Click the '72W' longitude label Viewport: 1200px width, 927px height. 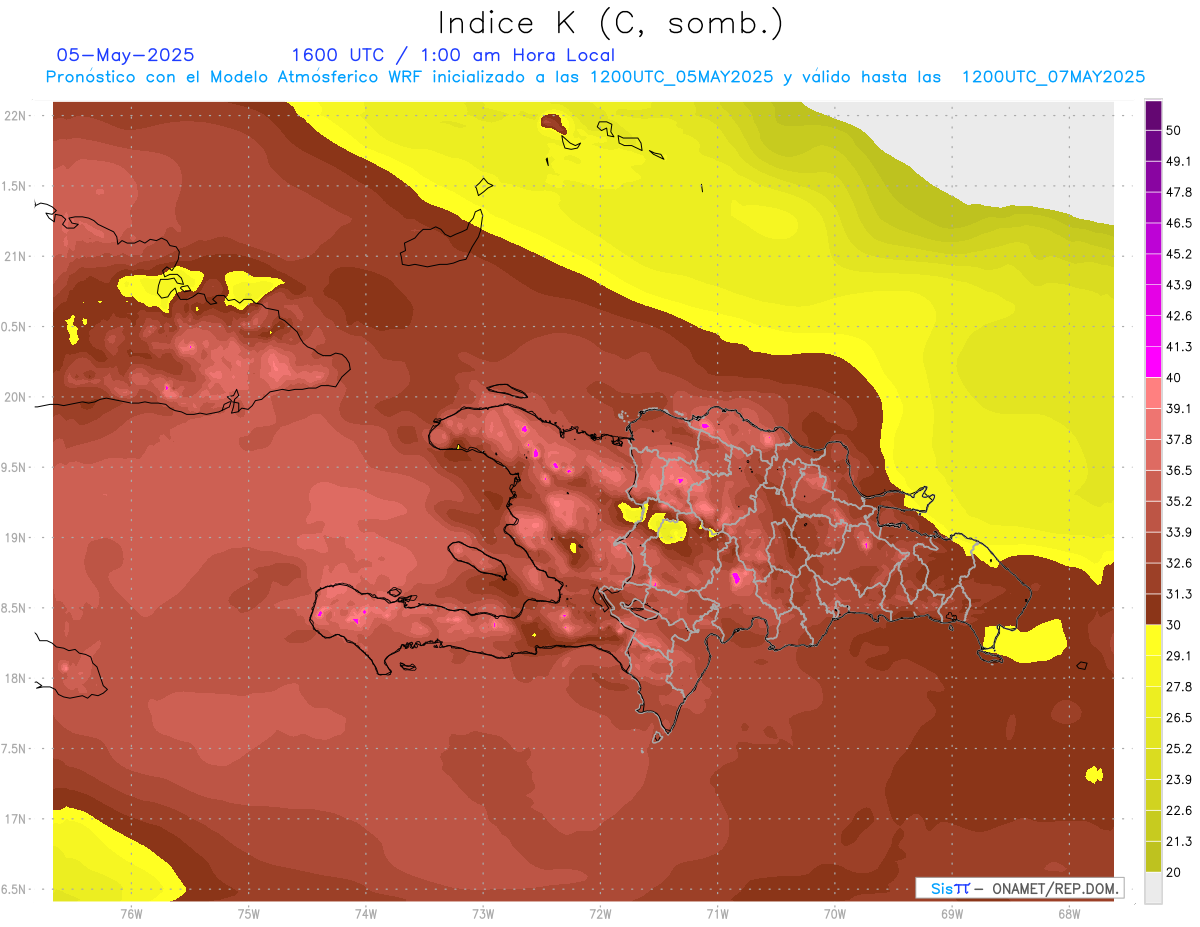(x=600, y=913)
